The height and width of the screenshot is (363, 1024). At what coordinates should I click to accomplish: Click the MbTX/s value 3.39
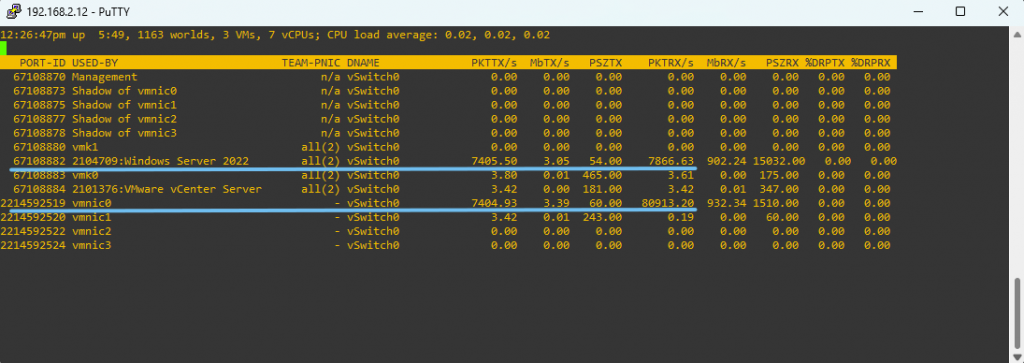[556, 203]
